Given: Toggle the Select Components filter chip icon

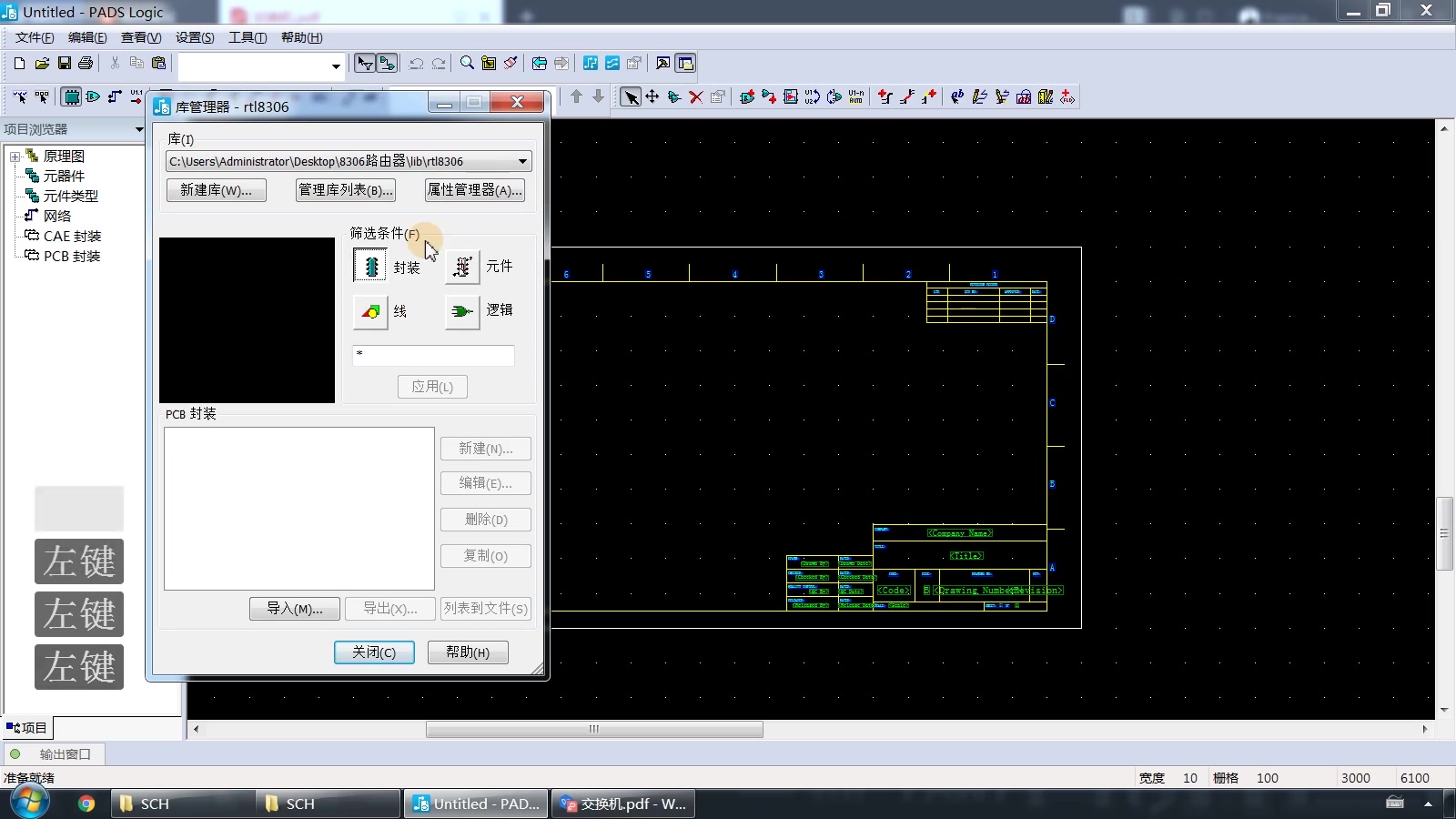Looking at the screenshot, I should pos(71,97).
